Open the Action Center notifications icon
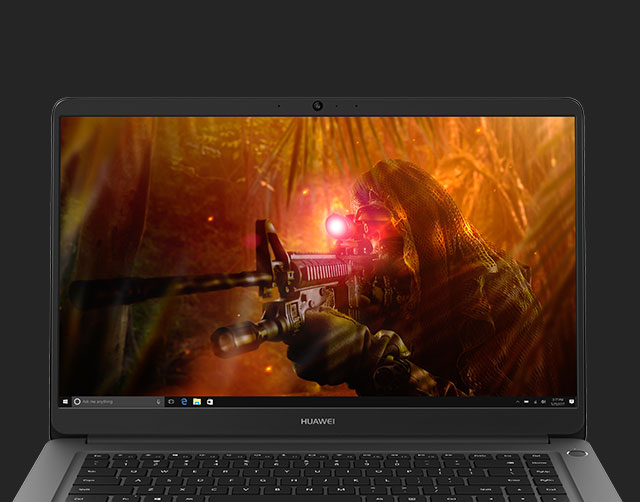640x502 pixels. [571, 402]
